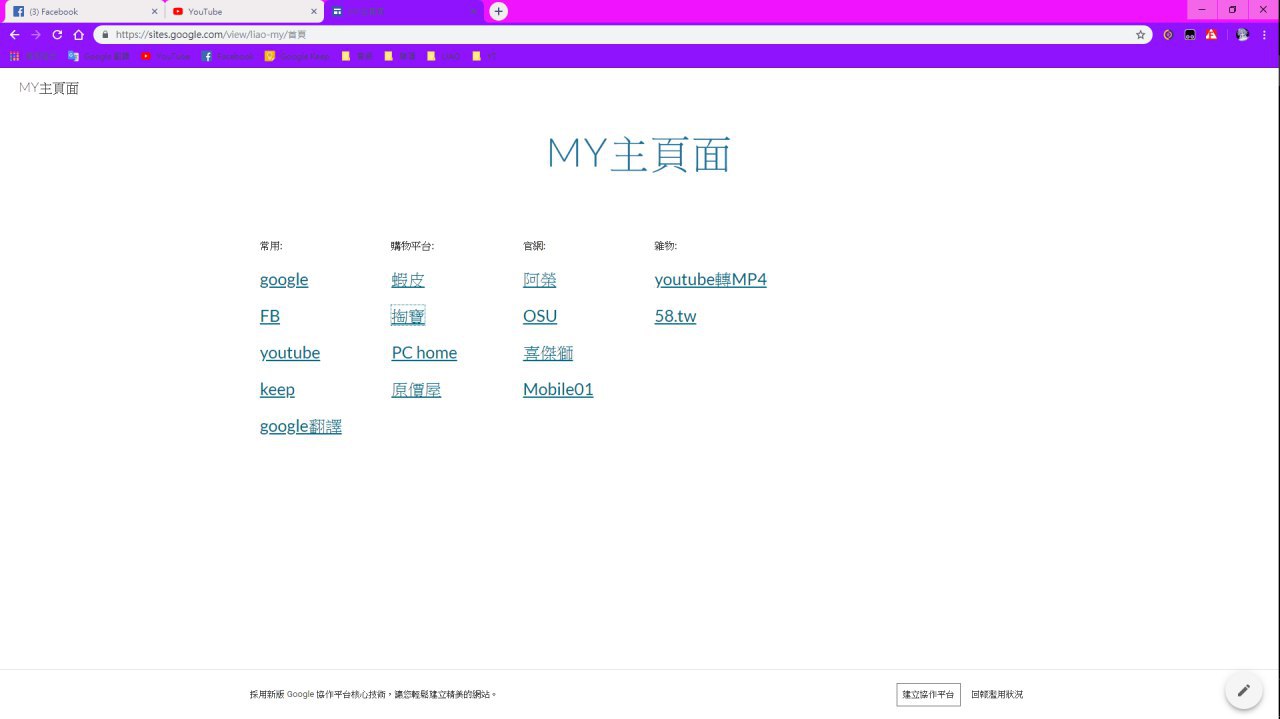This screenshot has width=1280, height=719.
Task: Switch to the YouTube tab
Action: point(243,12)
